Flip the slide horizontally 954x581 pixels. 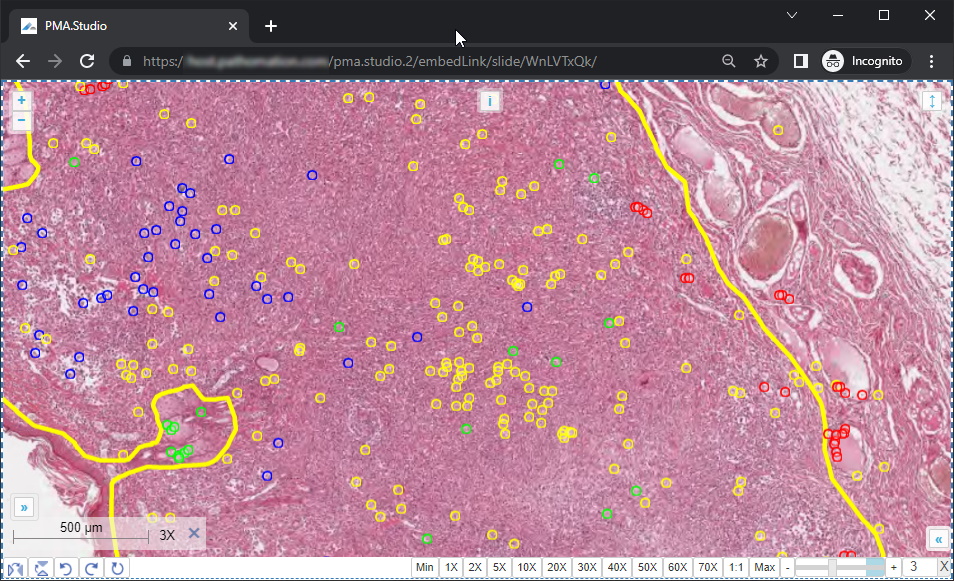coord(16,568)
